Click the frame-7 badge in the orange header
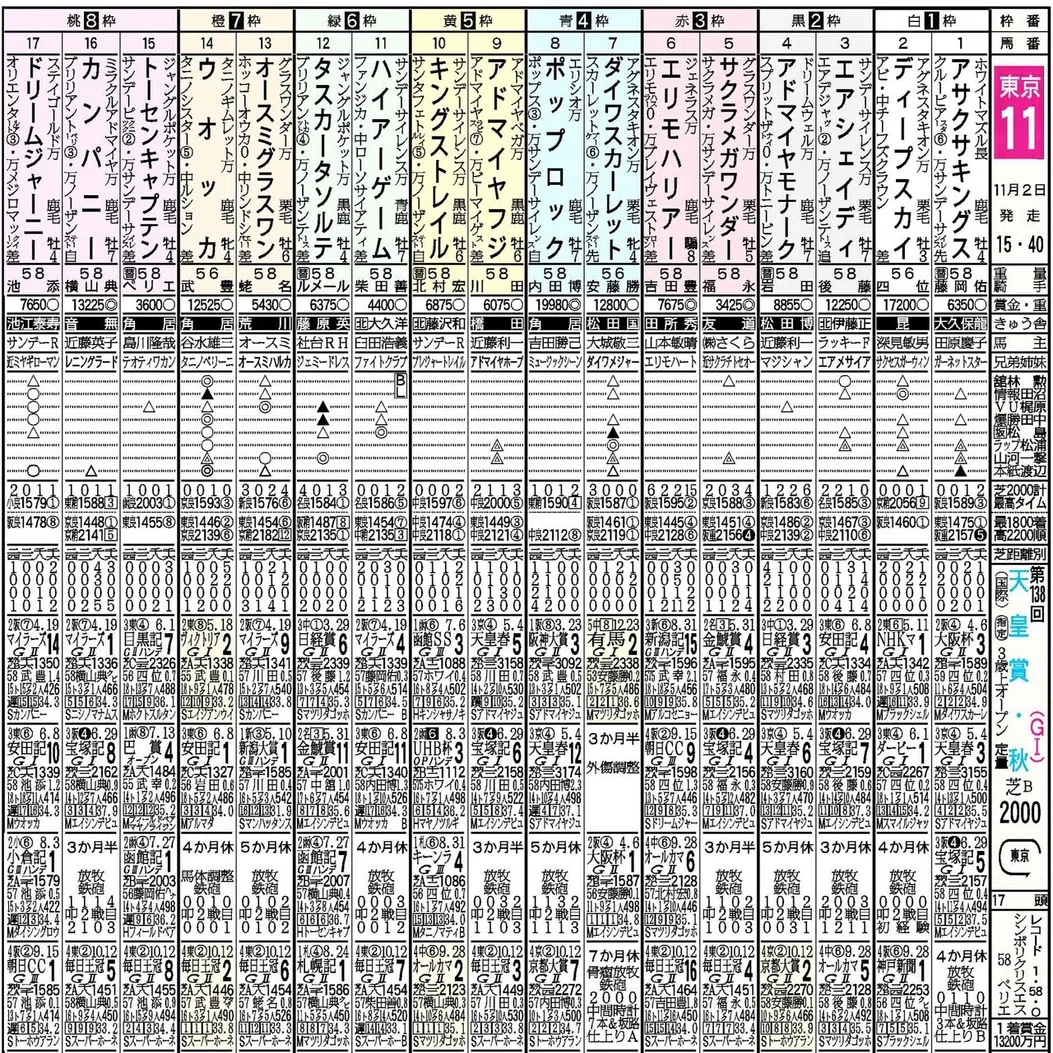1053x1053 pixels. click(x=236, y=21)
